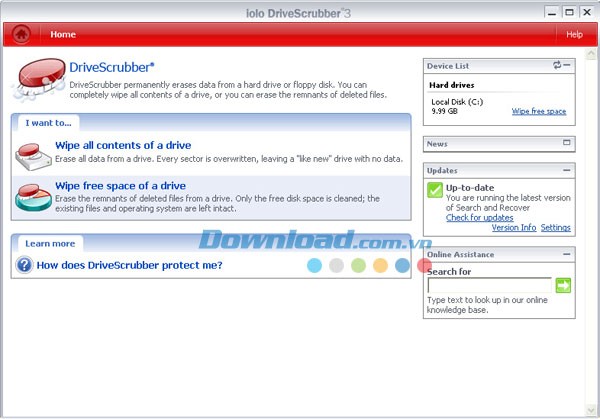The image size is (600, 419).
Task: Open Settings link in Updates panel
Action: [x=556, y=228]
